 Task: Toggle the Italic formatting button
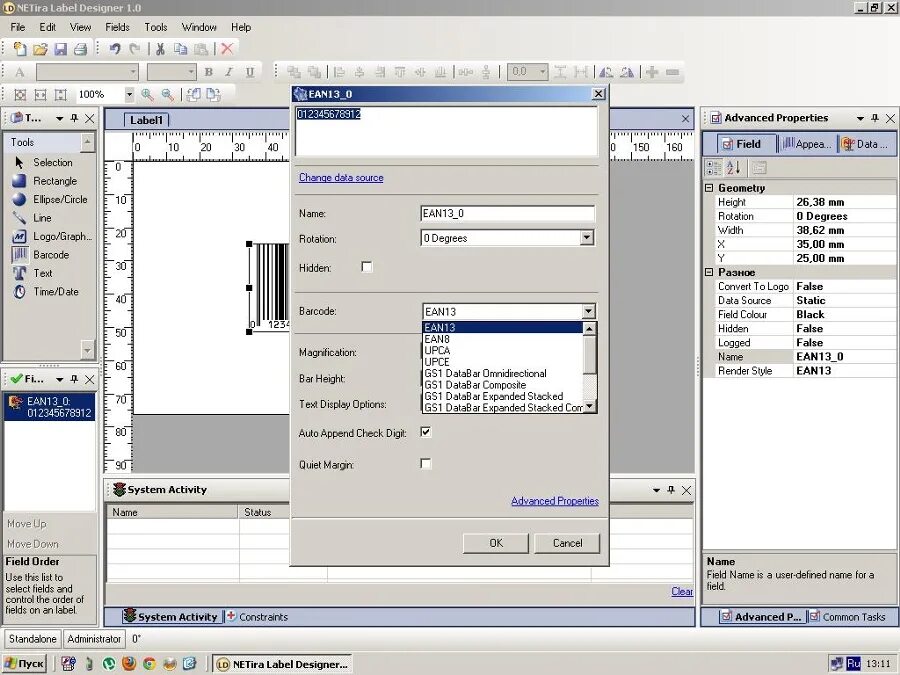click(x=229, y=72)
